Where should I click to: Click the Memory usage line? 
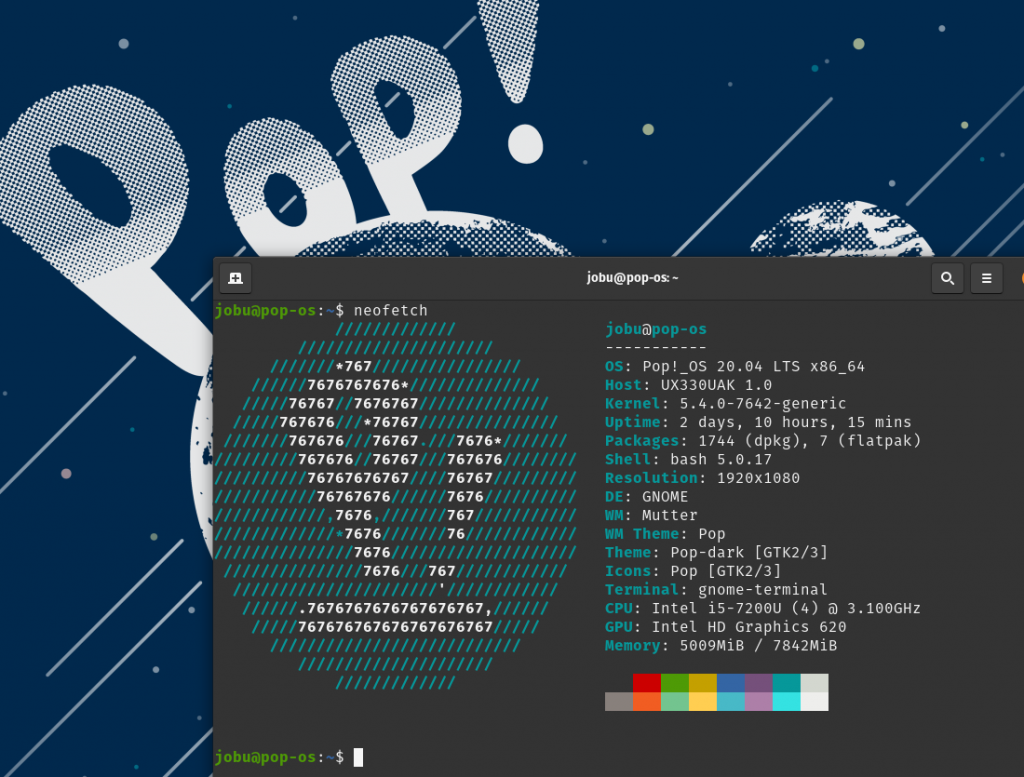tap(721, 646)
